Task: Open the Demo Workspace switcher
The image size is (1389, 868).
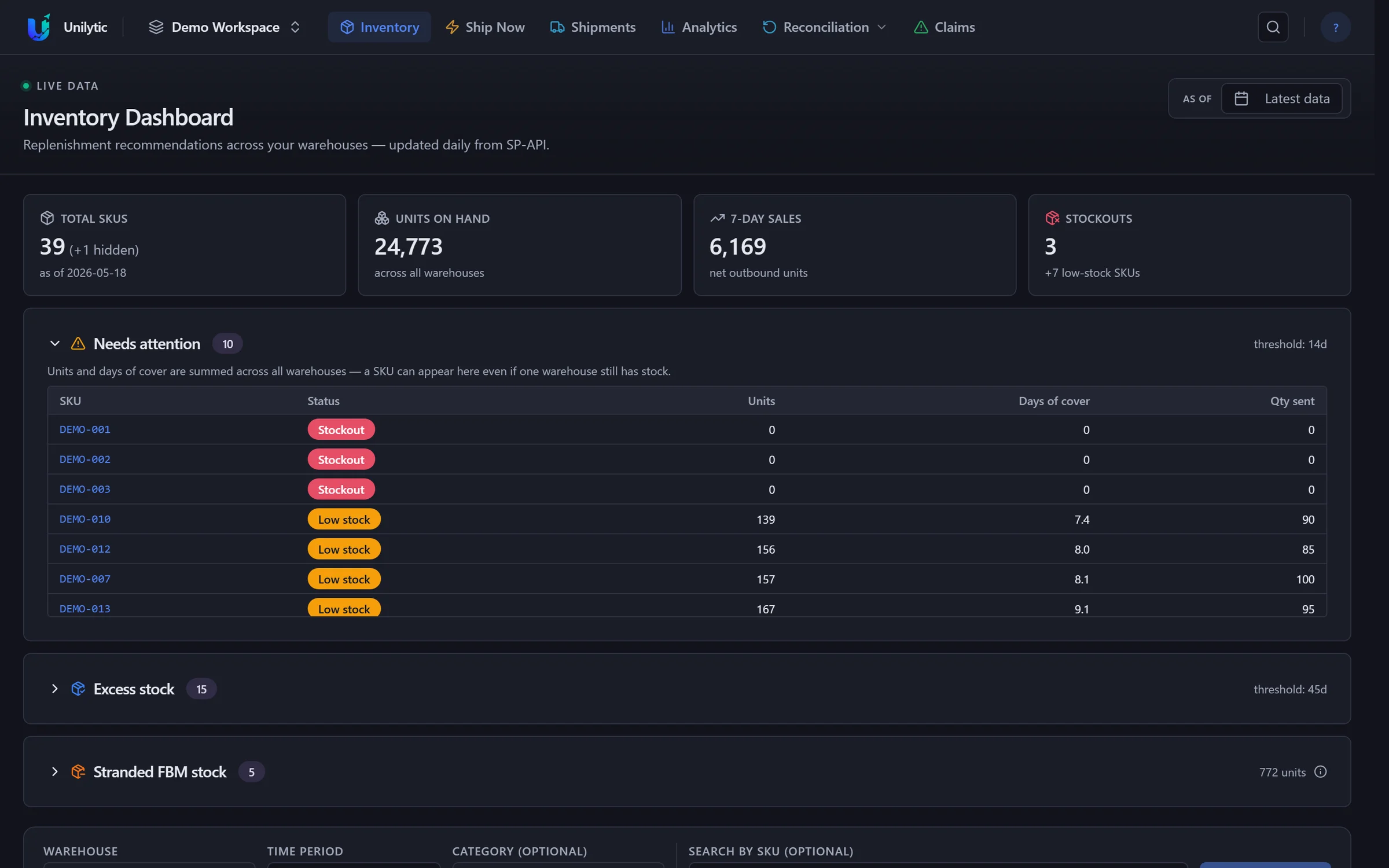Action: click(x=225, y=27)
